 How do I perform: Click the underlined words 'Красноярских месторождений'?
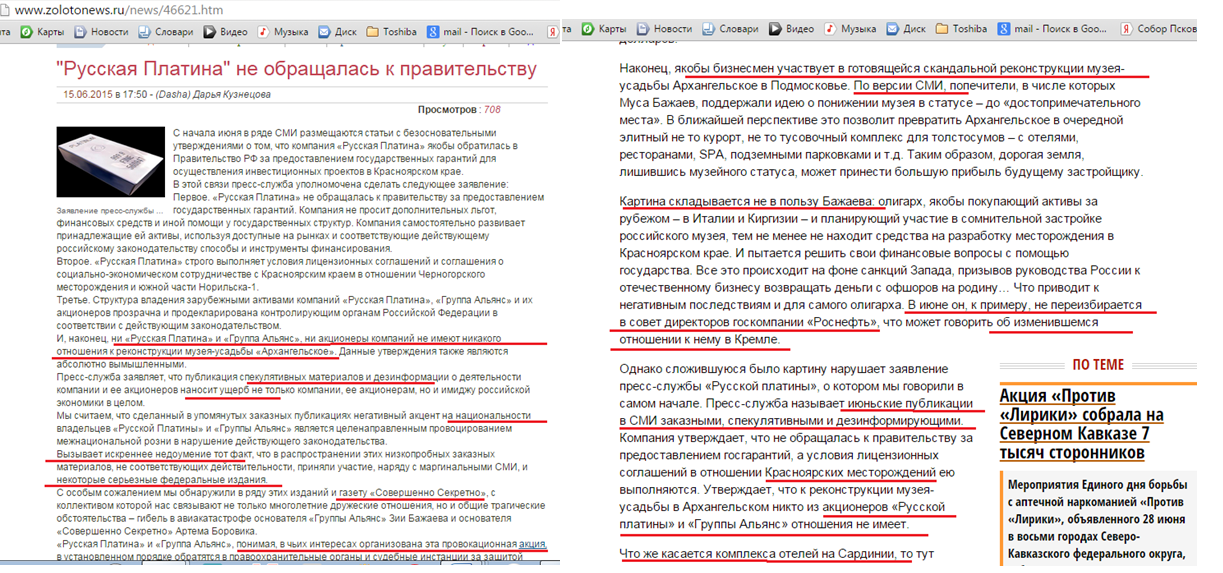(x=851, y=471)
